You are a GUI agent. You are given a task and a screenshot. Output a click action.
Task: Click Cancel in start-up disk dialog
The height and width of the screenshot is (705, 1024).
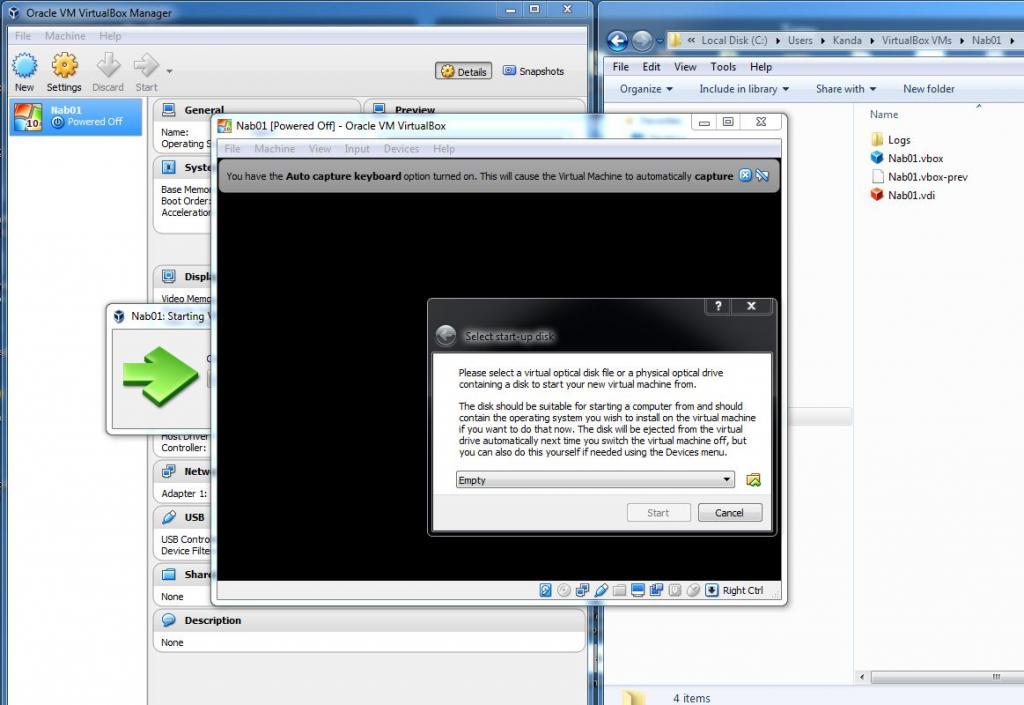tap(729, 512)
